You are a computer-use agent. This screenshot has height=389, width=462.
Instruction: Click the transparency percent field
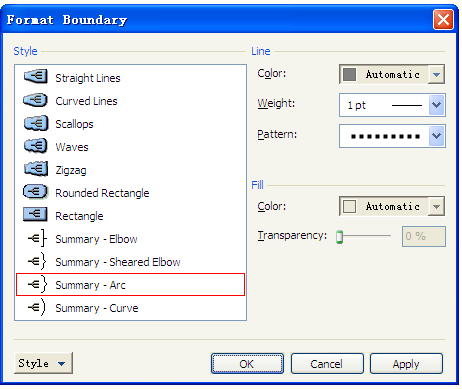coord(424,236)
